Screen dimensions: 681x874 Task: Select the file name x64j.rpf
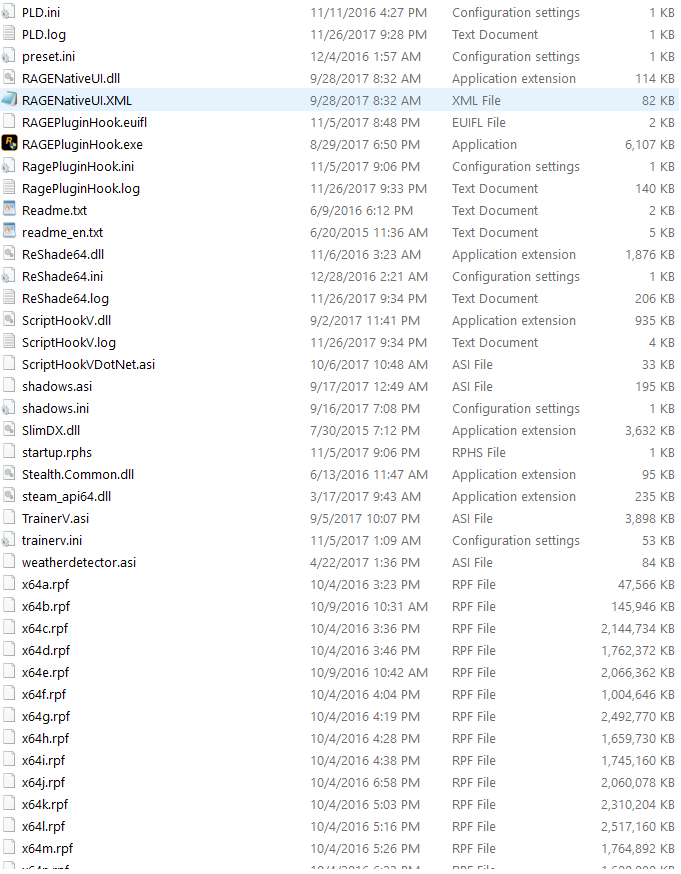tap(43, 783)
